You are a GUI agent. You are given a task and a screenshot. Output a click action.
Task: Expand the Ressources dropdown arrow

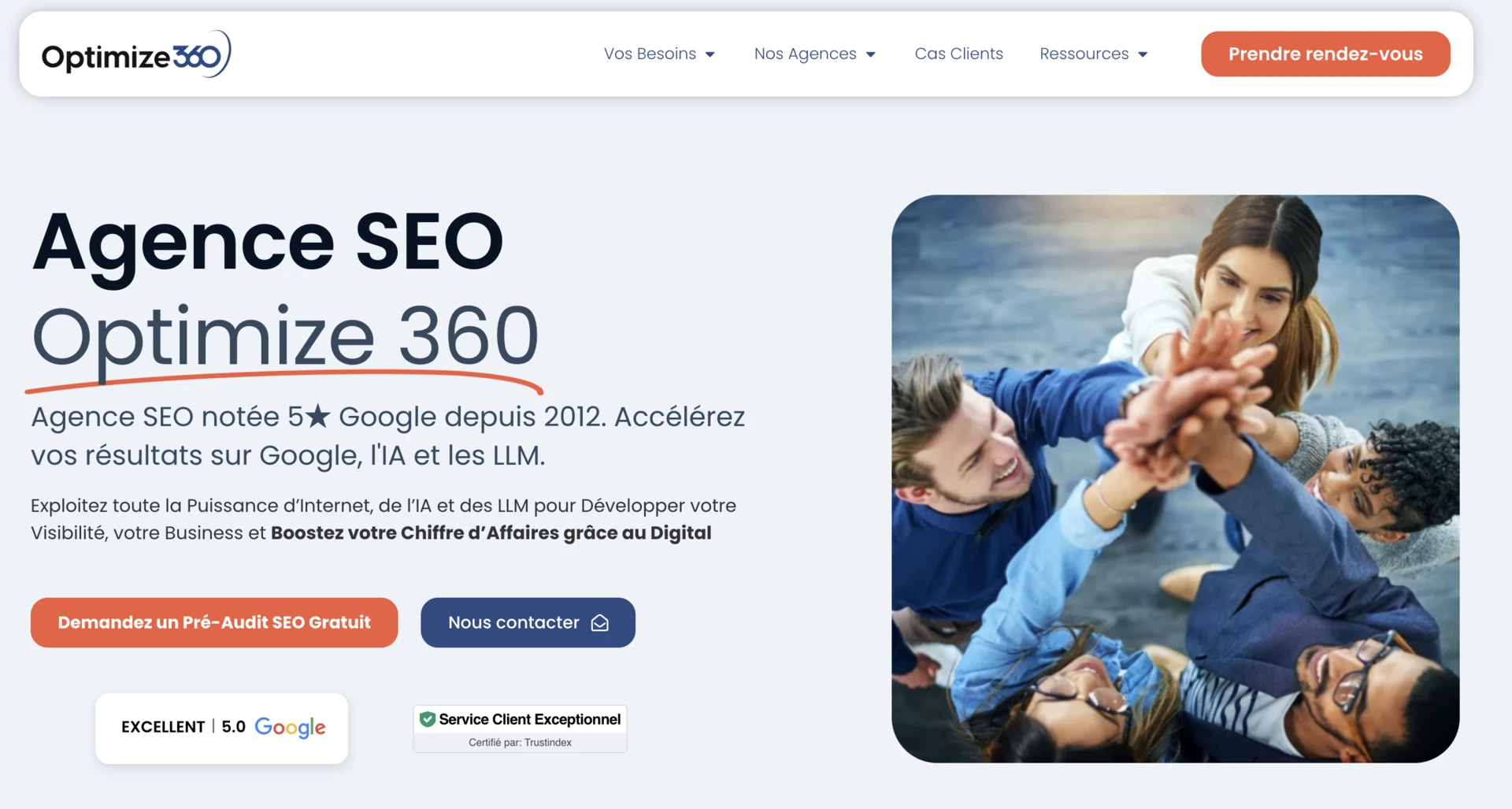pyautogui.click(x=1143, y=54)
